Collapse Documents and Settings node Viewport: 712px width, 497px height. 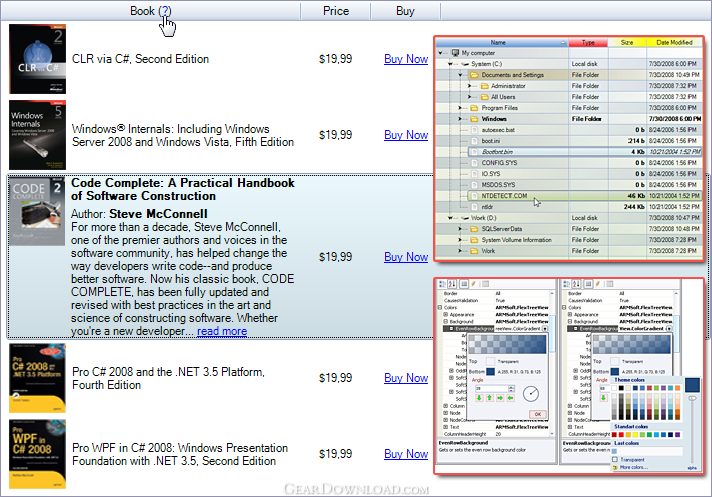click(x=460, y=75)
